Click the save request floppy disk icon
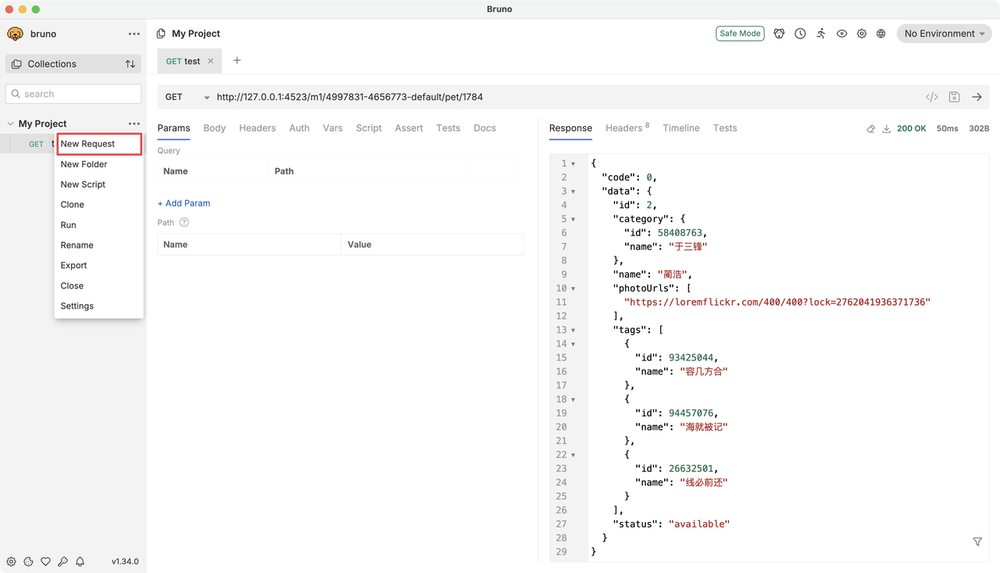Screen dimensions: 1000x573 pos(954,97)
